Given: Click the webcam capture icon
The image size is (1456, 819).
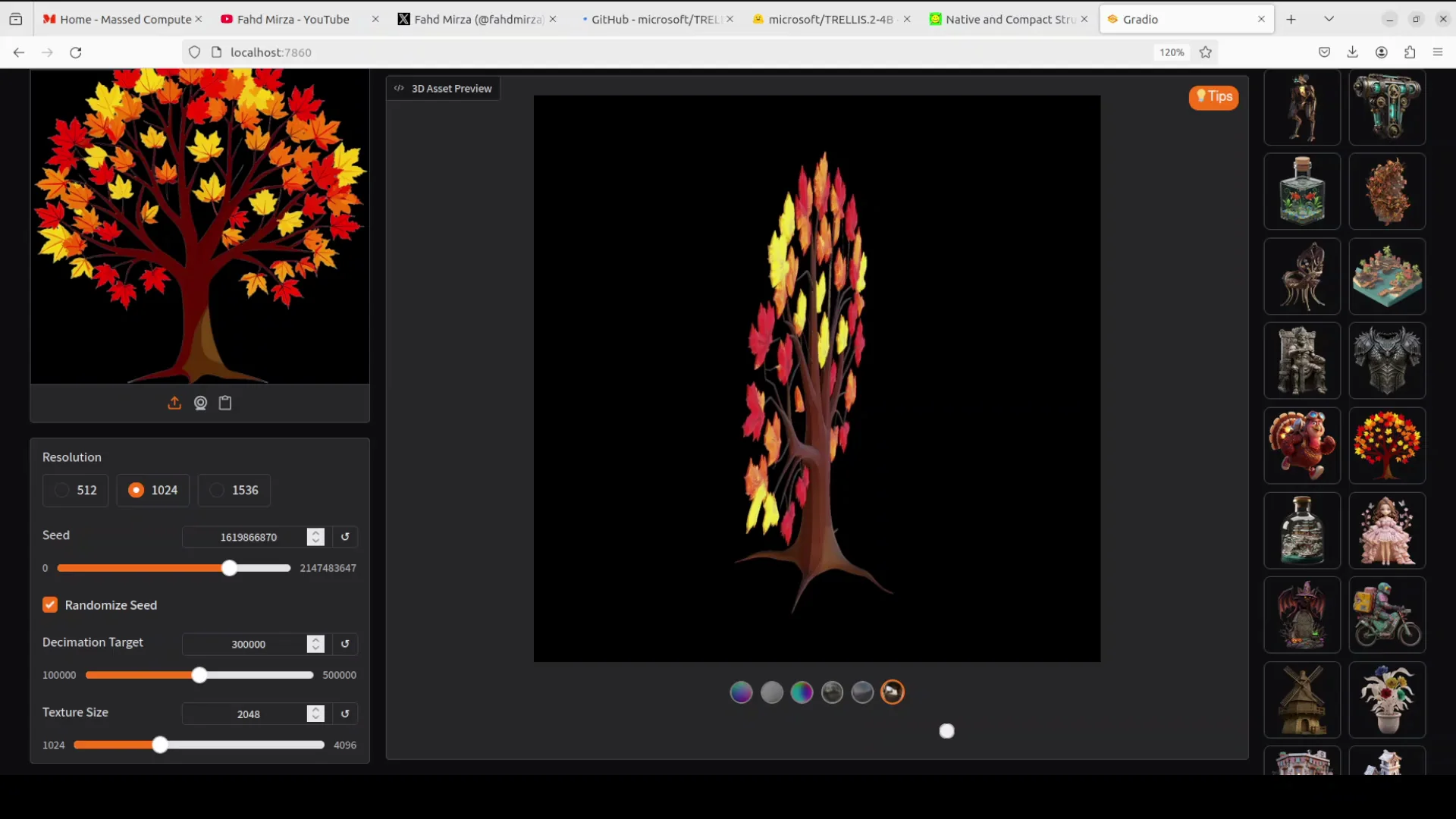Looking at the screenshot, I should 200,403.
